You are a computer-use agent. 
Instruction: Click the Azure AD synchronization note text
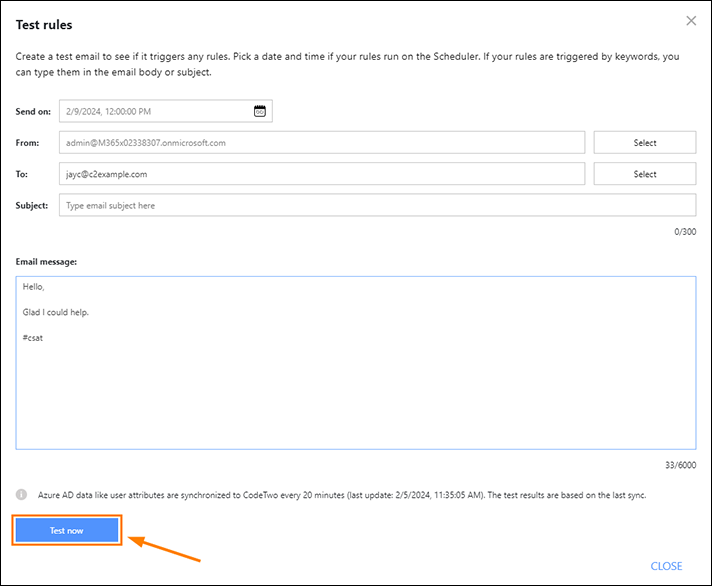point(342,495)
